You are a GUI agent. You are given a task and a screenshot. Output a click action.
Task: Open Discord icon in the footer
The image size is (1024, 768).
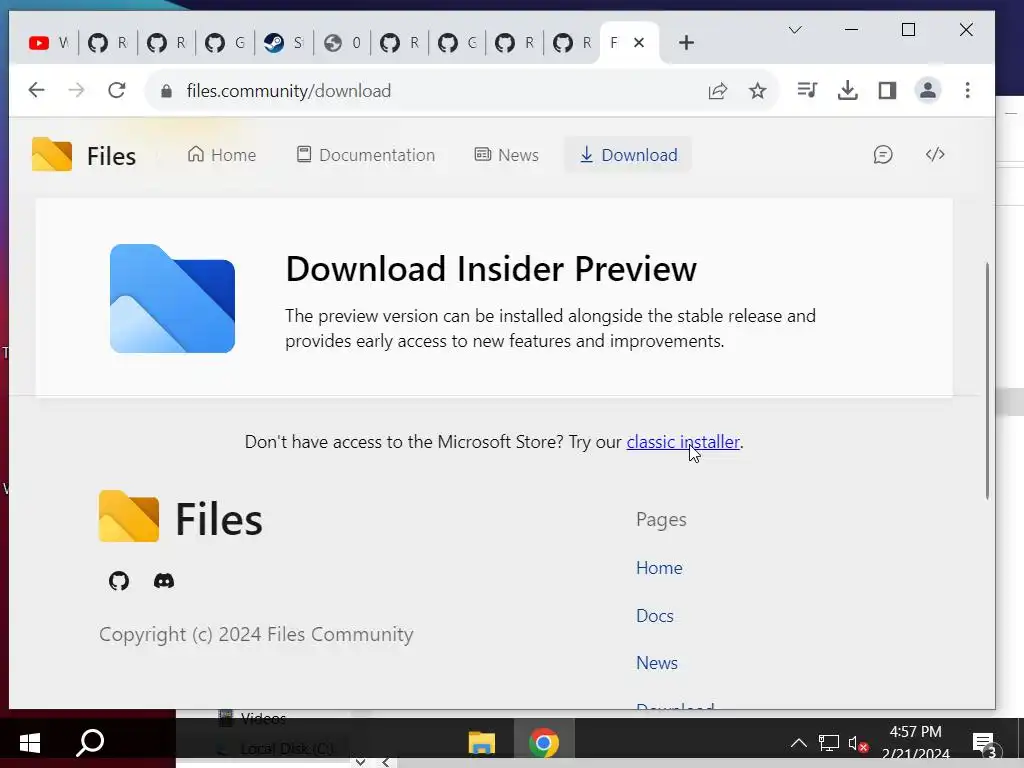pyautogui.click(x=164, y=581)
